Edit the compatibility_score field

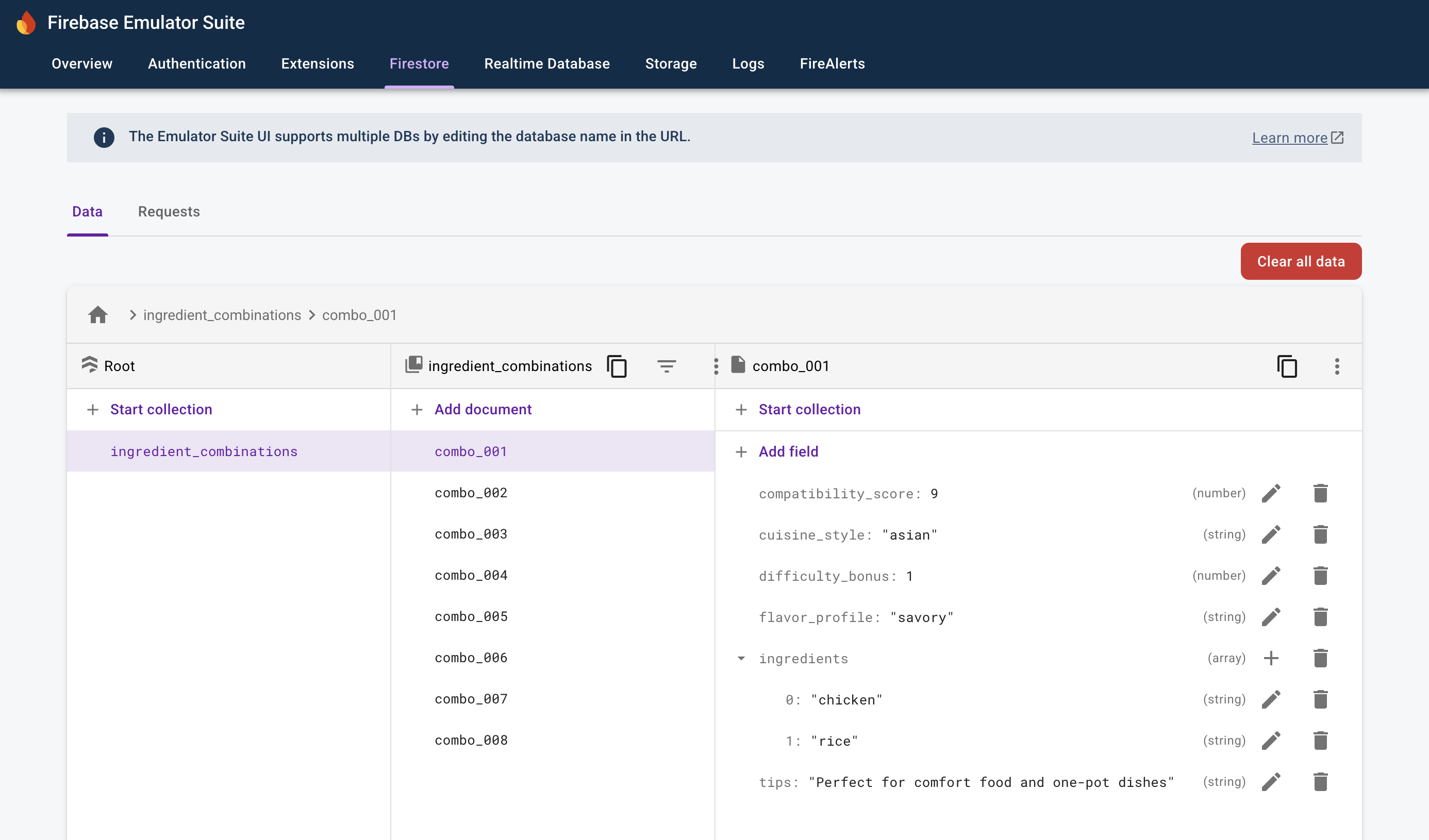(x=1271, y=493)
